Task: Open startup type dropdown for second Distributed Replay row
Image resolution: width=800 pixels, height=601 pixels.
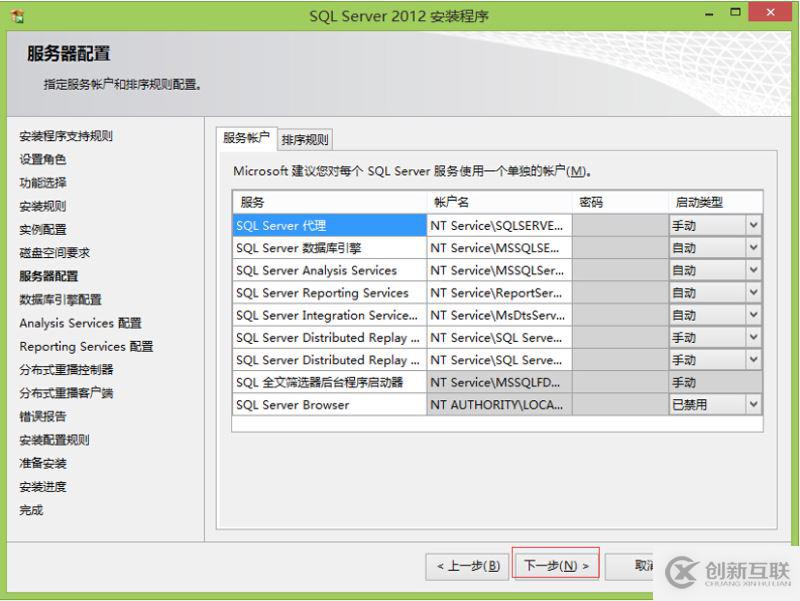Action: coord(754,360)
